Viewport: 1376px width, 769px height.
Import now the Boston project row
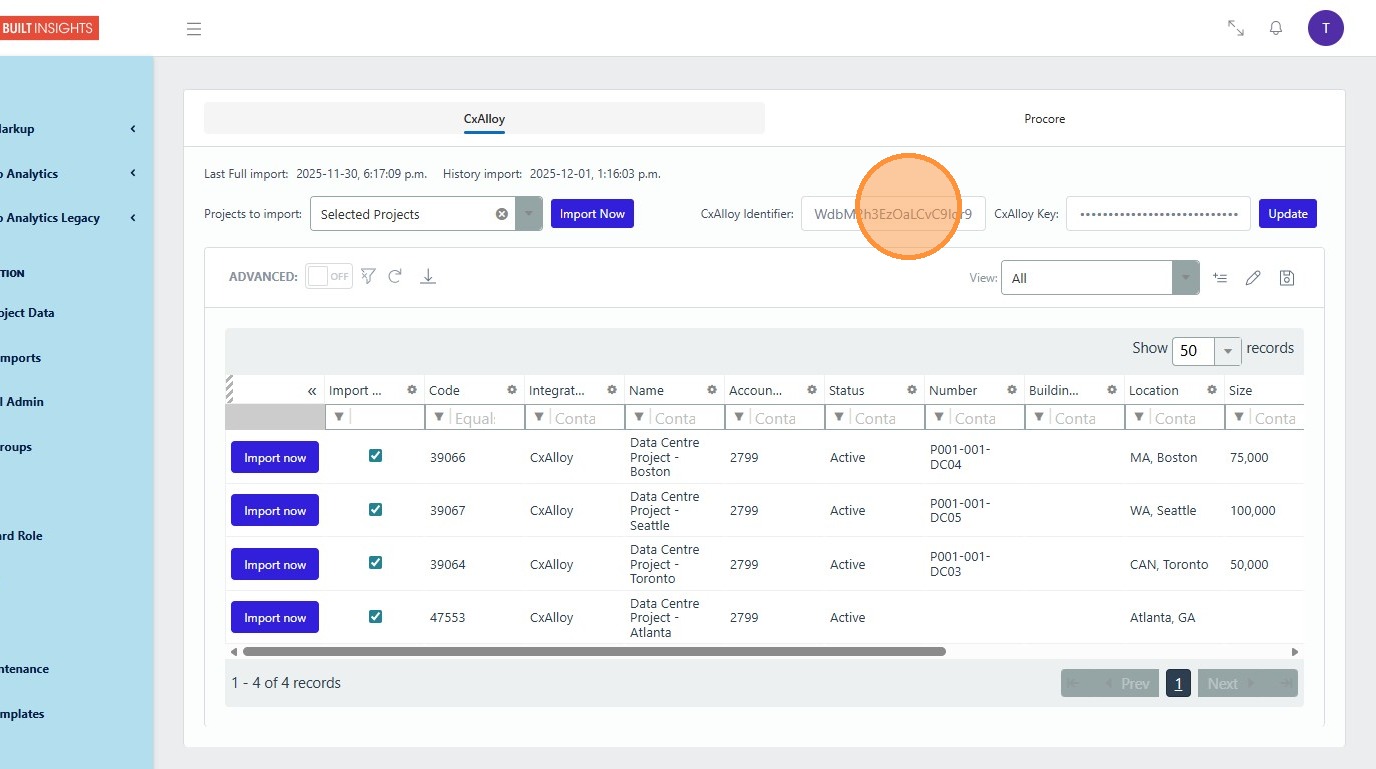275,457
